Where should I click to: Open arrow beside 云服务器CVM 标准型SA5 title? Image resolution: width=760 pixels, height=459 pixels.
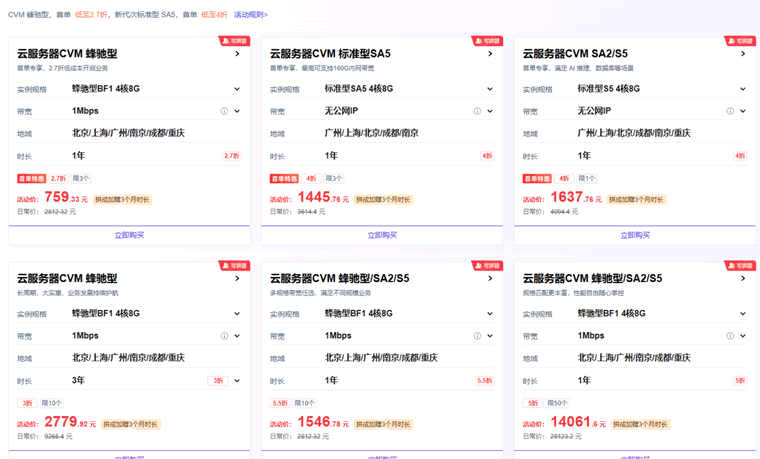pyautogui.click(x=490, y=54)
